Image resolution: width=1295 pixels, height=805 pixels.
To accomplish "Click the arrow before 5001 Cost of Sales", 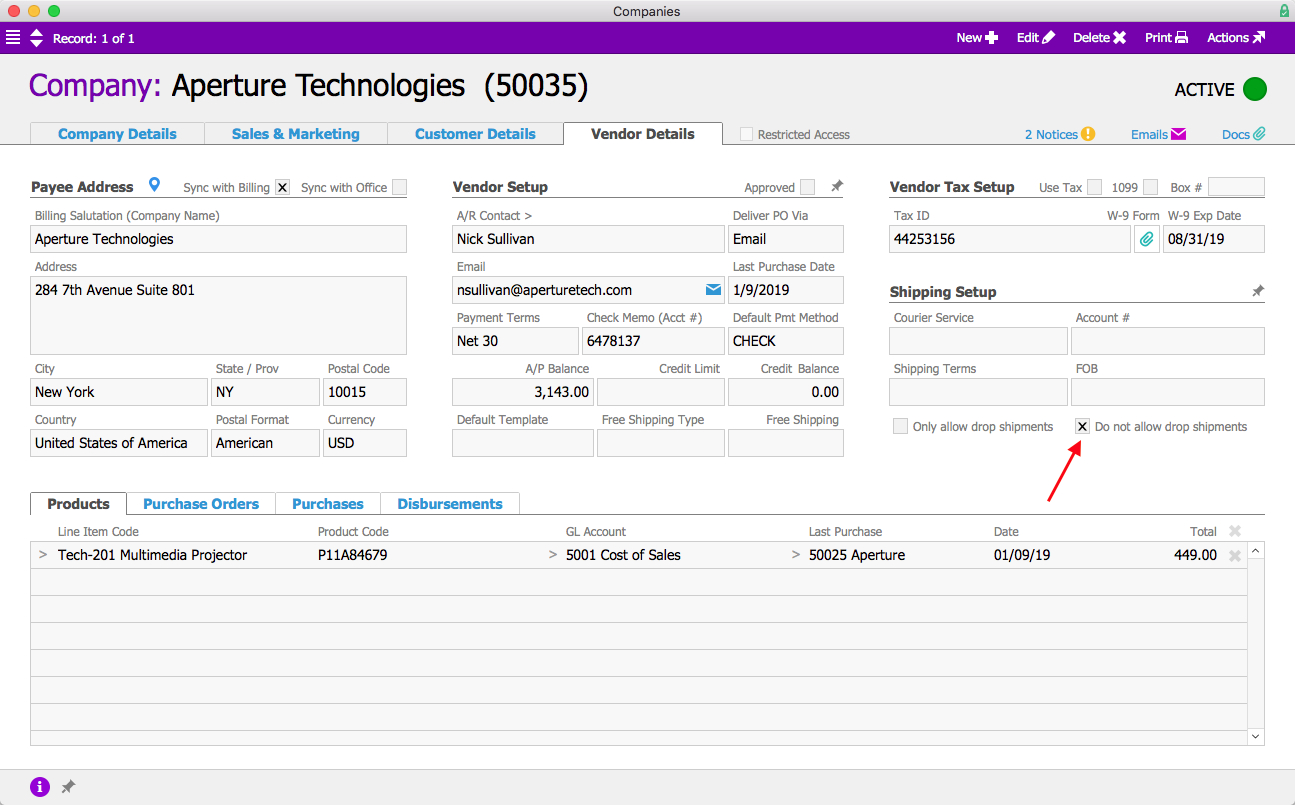I will [x=553, y=555].
